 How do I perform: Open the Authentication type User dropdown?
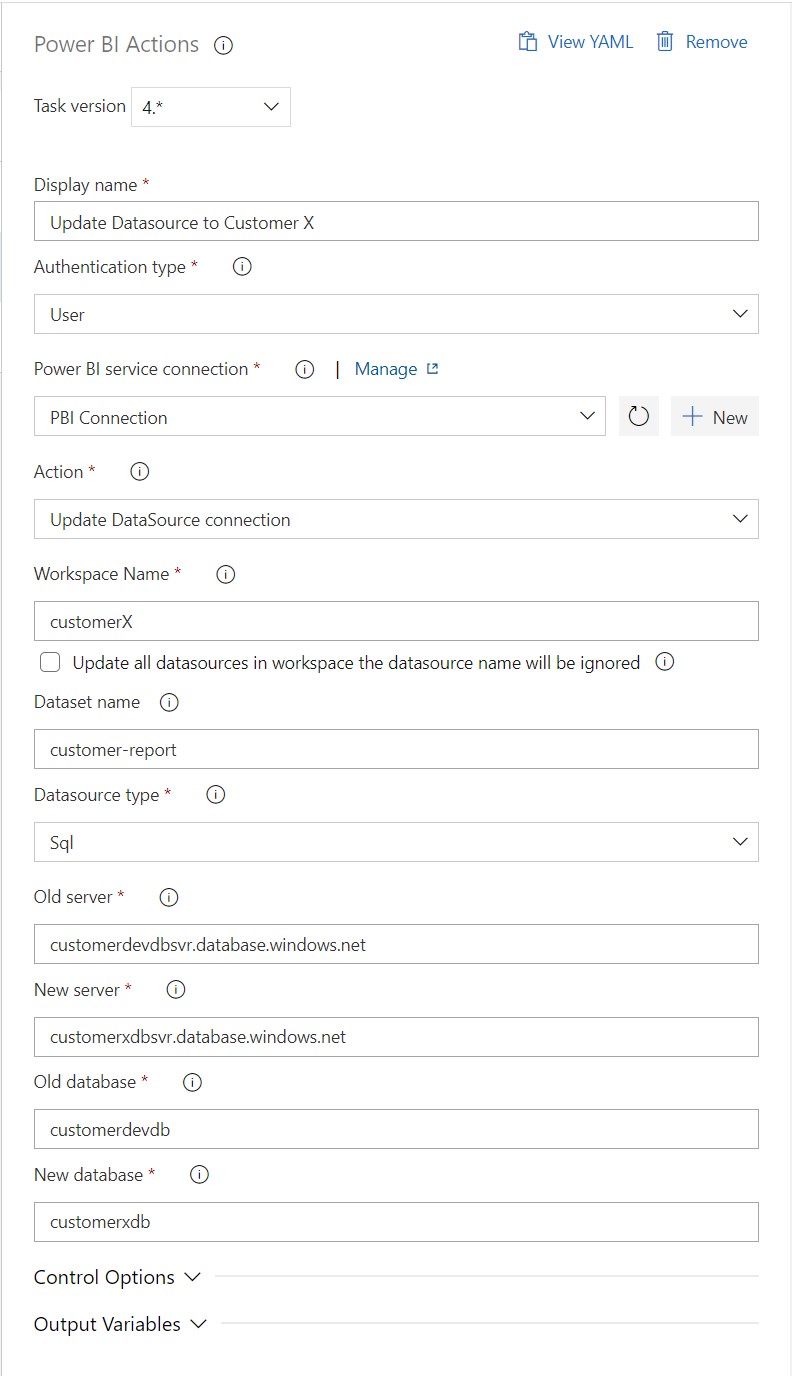tap(396, 314)
